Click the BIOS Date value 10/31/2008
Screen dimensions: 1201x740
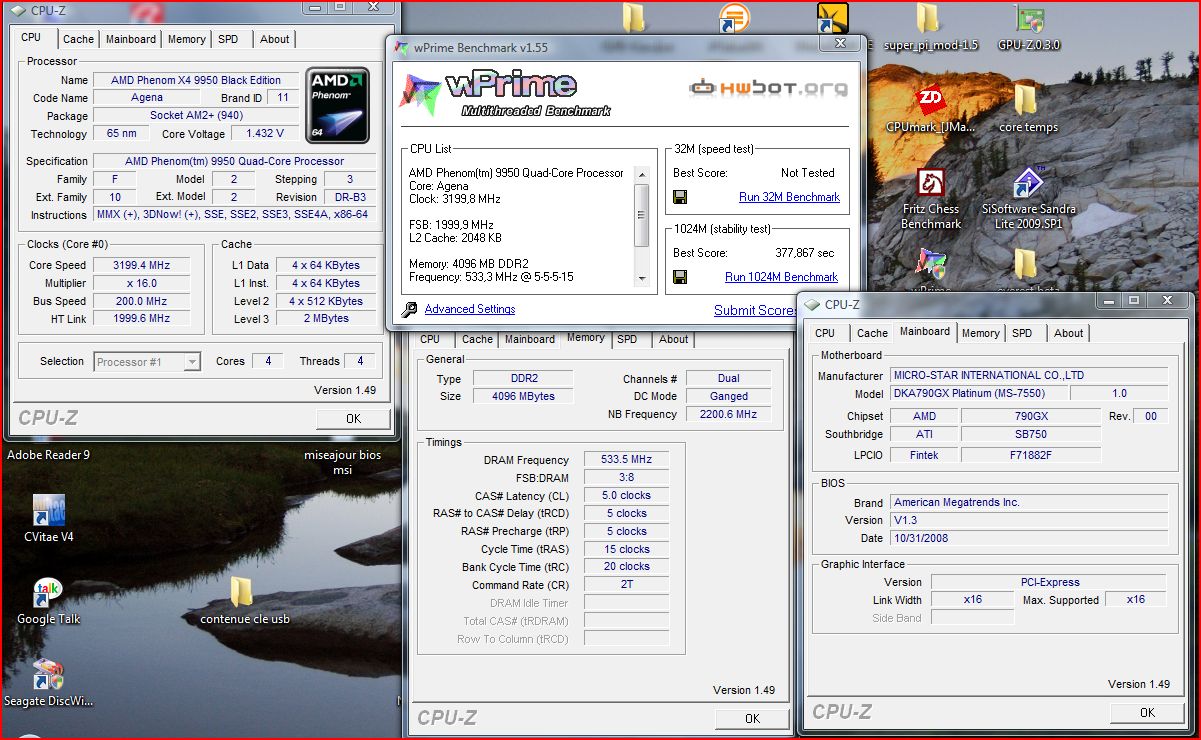[x=1029, y=538]
